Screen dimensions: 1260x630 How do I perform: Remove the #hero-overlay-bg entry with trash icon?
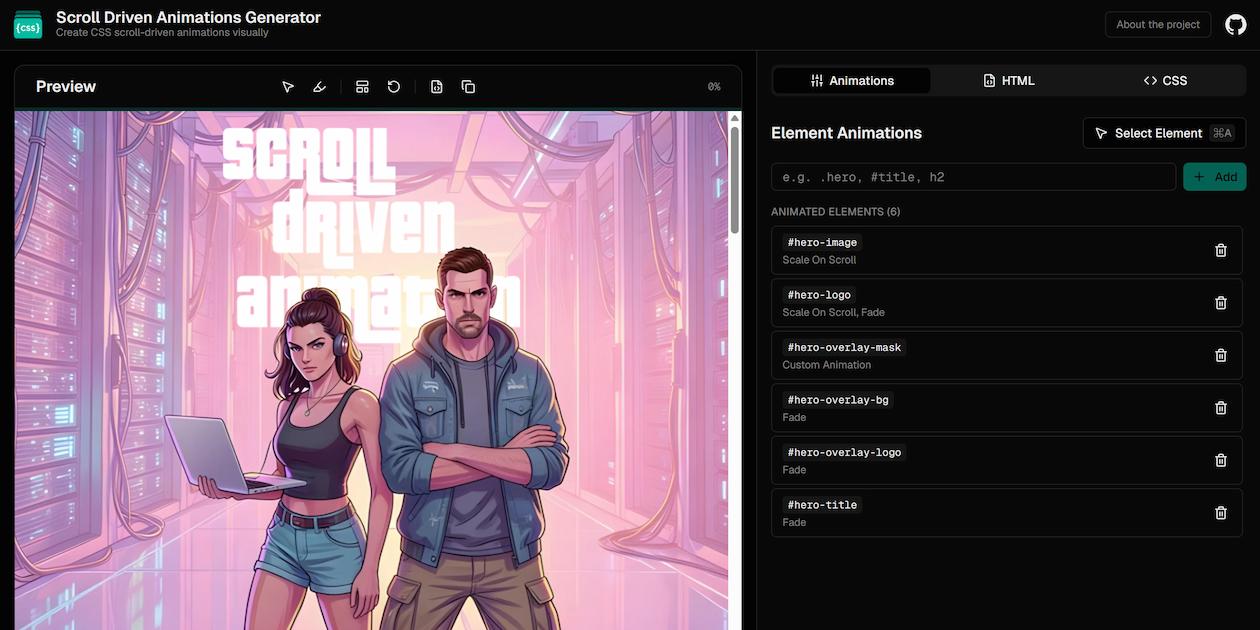[x=1221, y=408]
